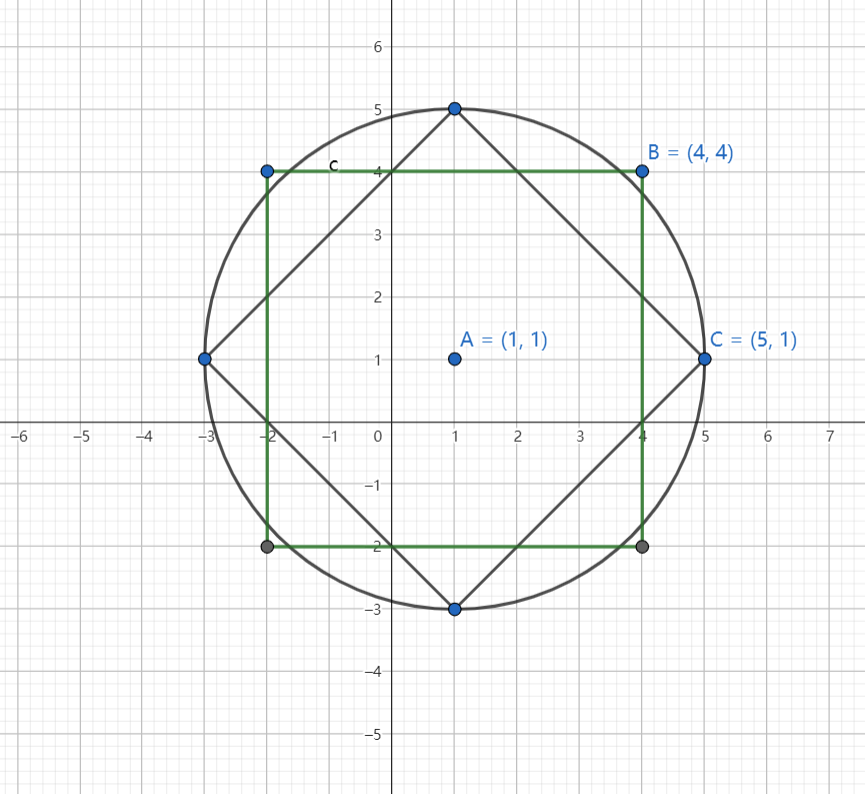Click the x-axis tick label "−4"

pos(144,436)
